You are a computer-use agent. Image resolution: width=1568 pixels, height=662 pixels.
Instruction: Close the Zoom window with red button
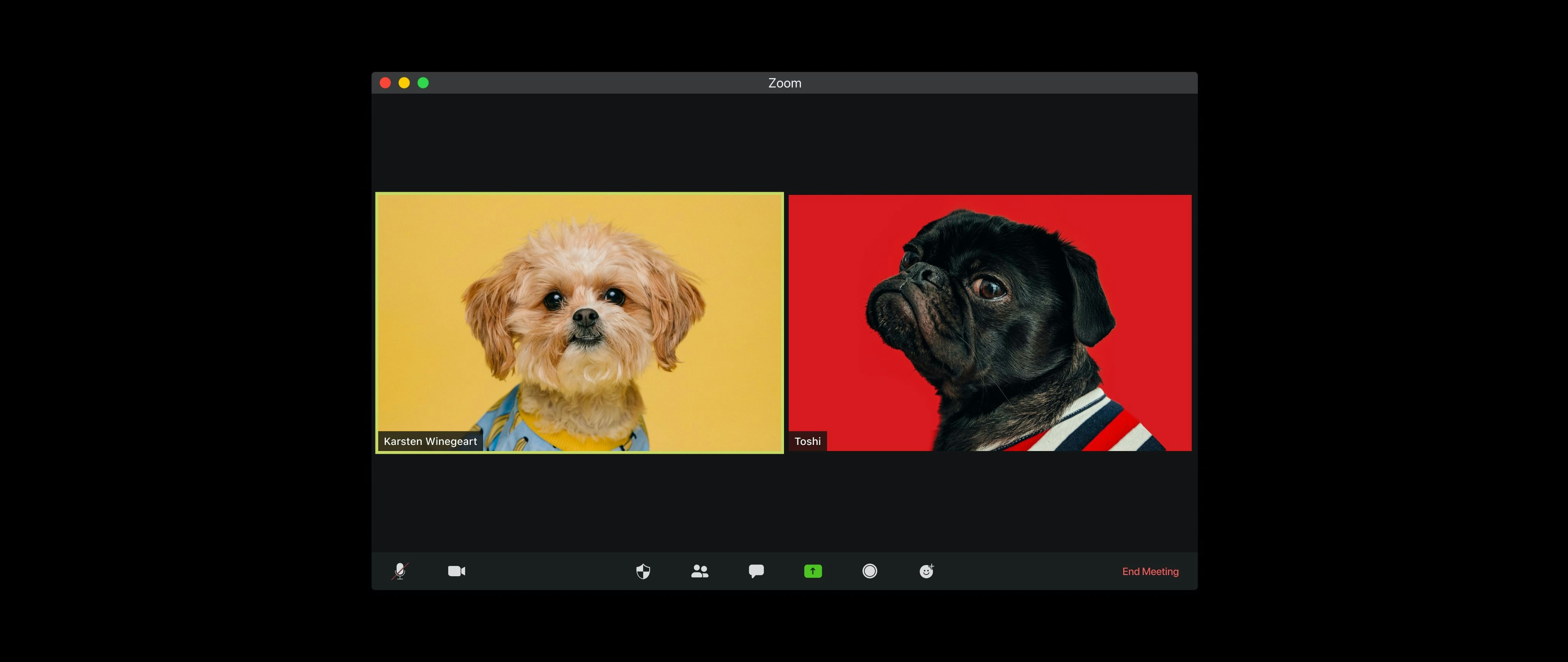(x=385, y=83)
